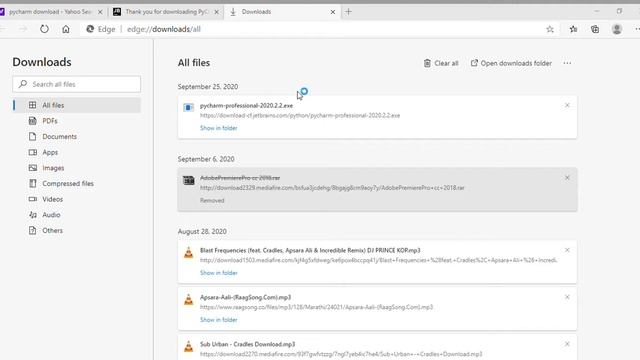Click the trash icon beside Clear all
The height and width of the screenshot is (360, 640).
click(x=427, y=63)
